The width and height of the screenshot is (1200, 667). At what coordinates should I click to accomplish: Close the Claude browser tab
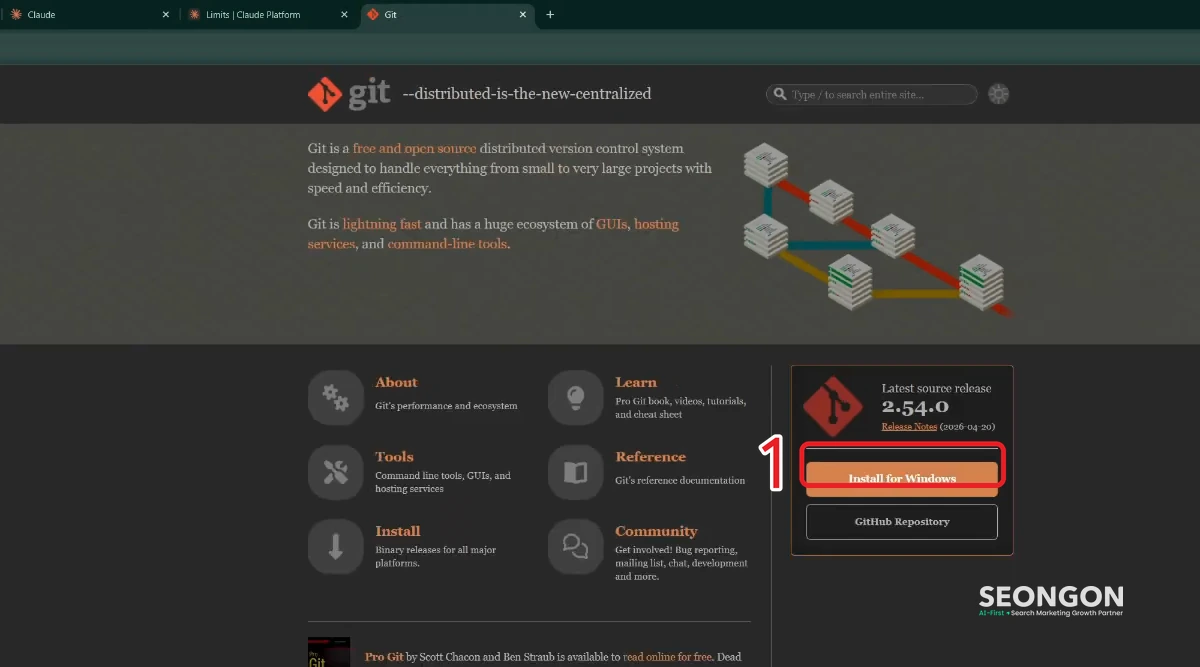pyautogui.click(x=166, y=15)
